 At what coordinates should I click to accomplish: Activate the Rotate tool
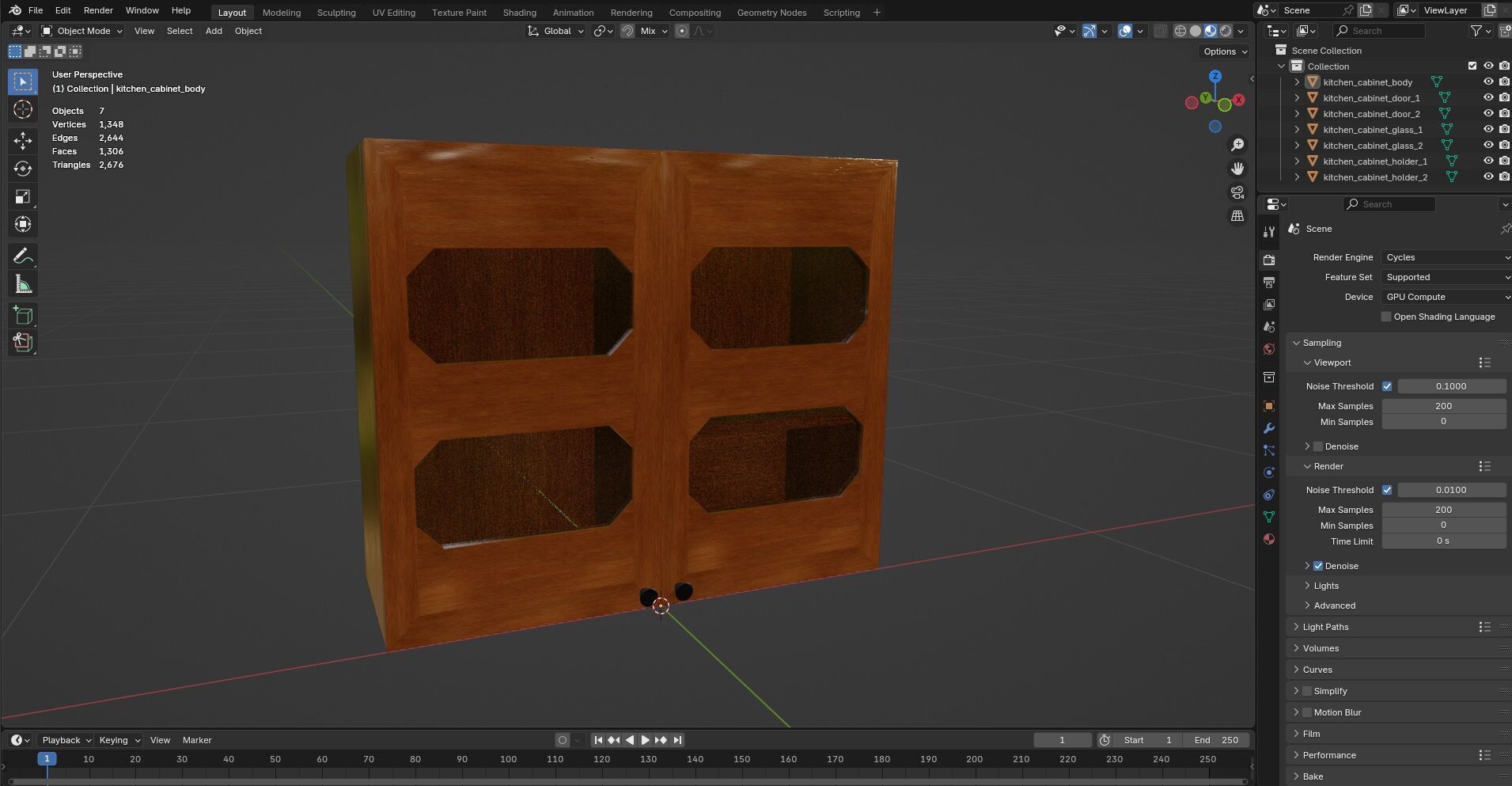(x=23, y=169)
